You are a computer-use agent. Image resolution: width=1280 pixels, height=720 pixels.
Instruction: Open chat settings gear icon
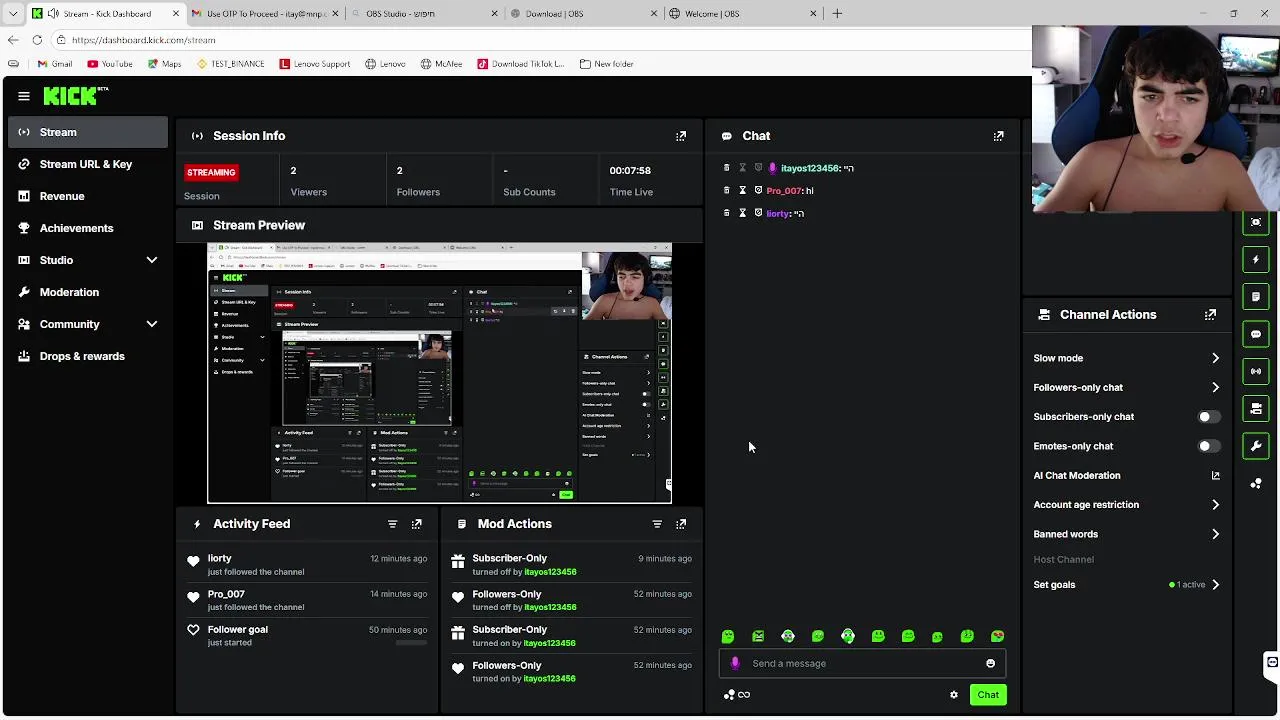[x=954, y=695]
